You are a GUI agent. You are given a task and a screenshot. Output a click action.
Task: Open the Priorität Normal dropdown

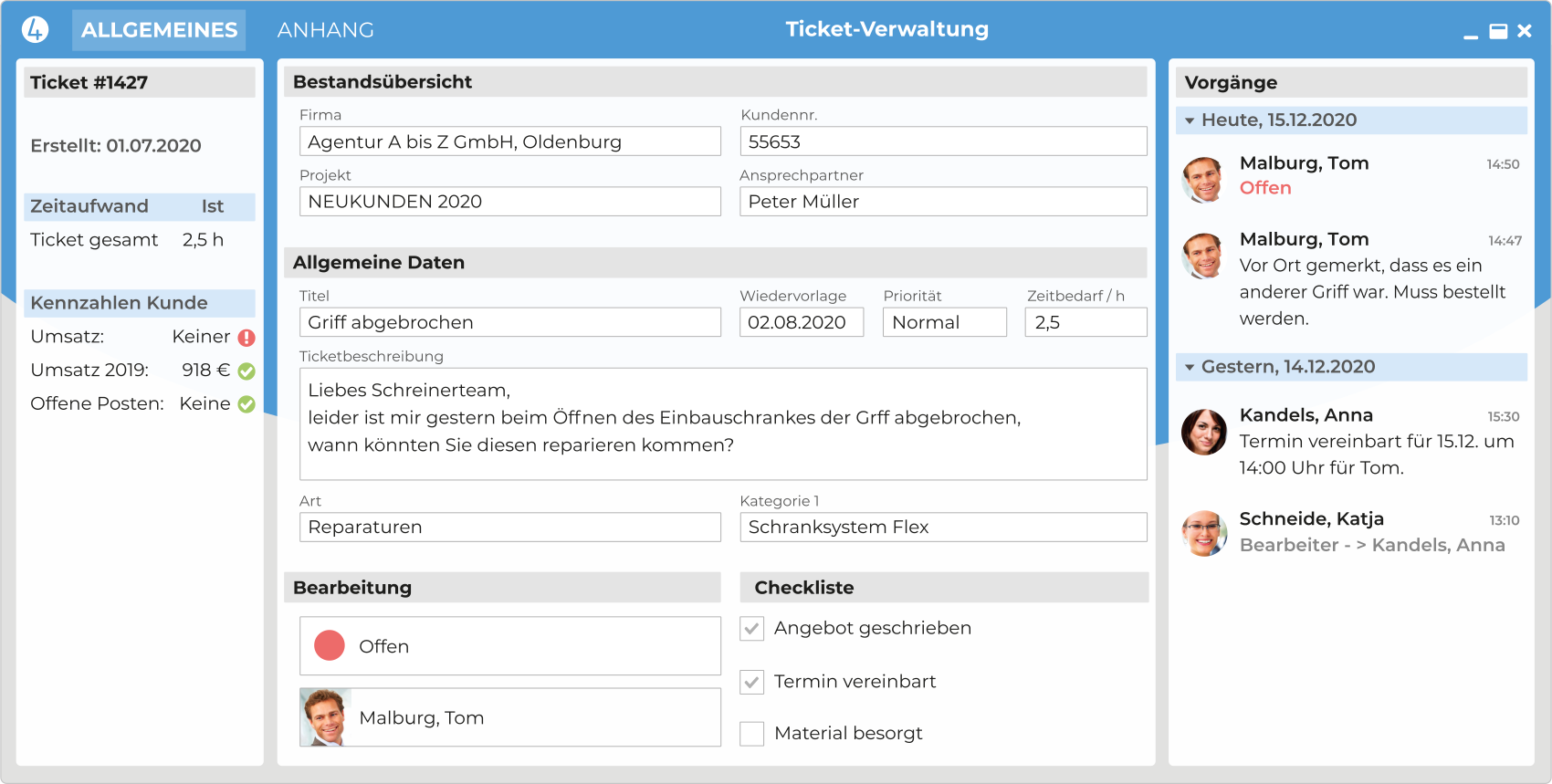coord(944,322)
